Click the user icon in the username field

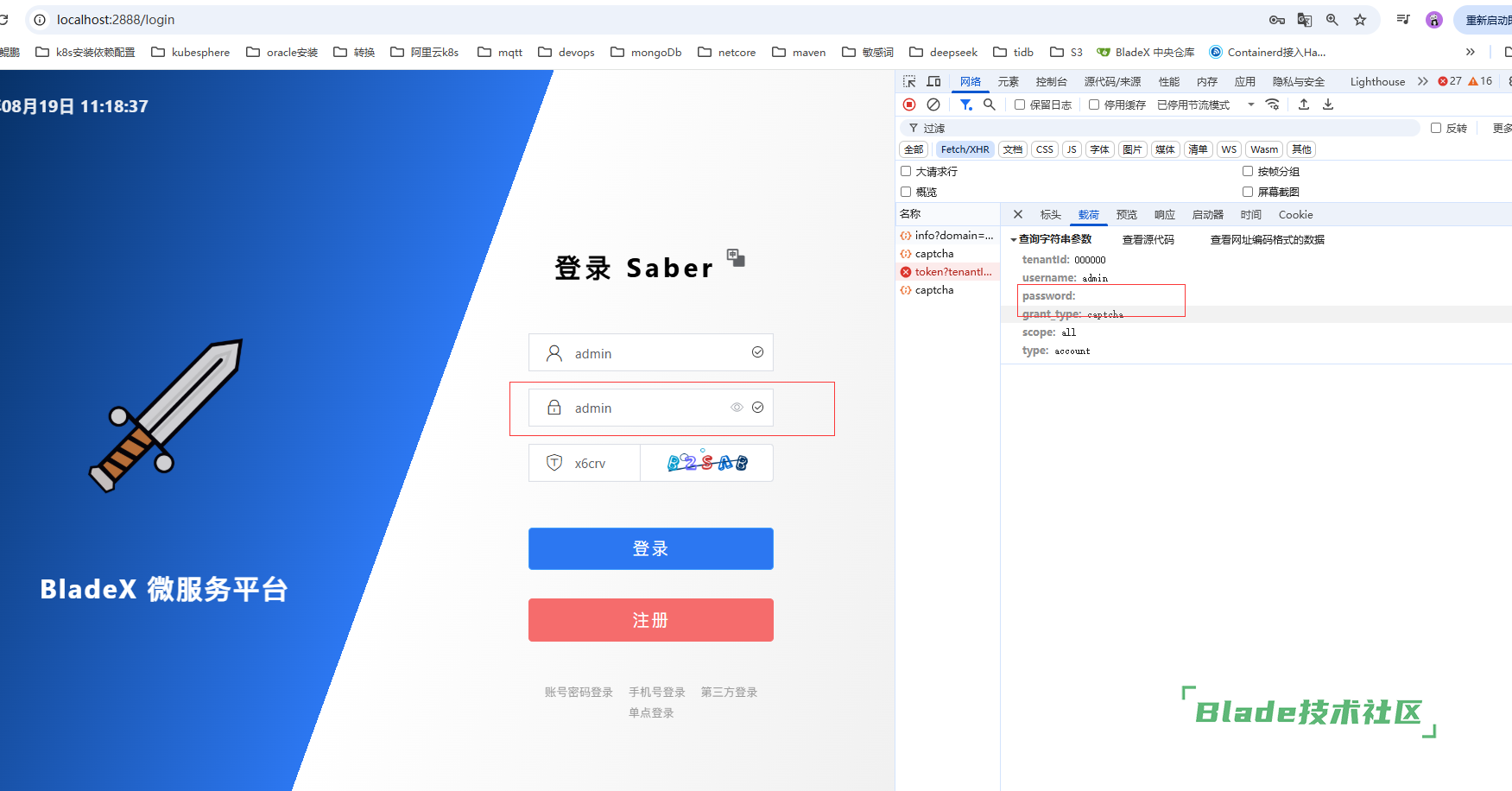554,353
